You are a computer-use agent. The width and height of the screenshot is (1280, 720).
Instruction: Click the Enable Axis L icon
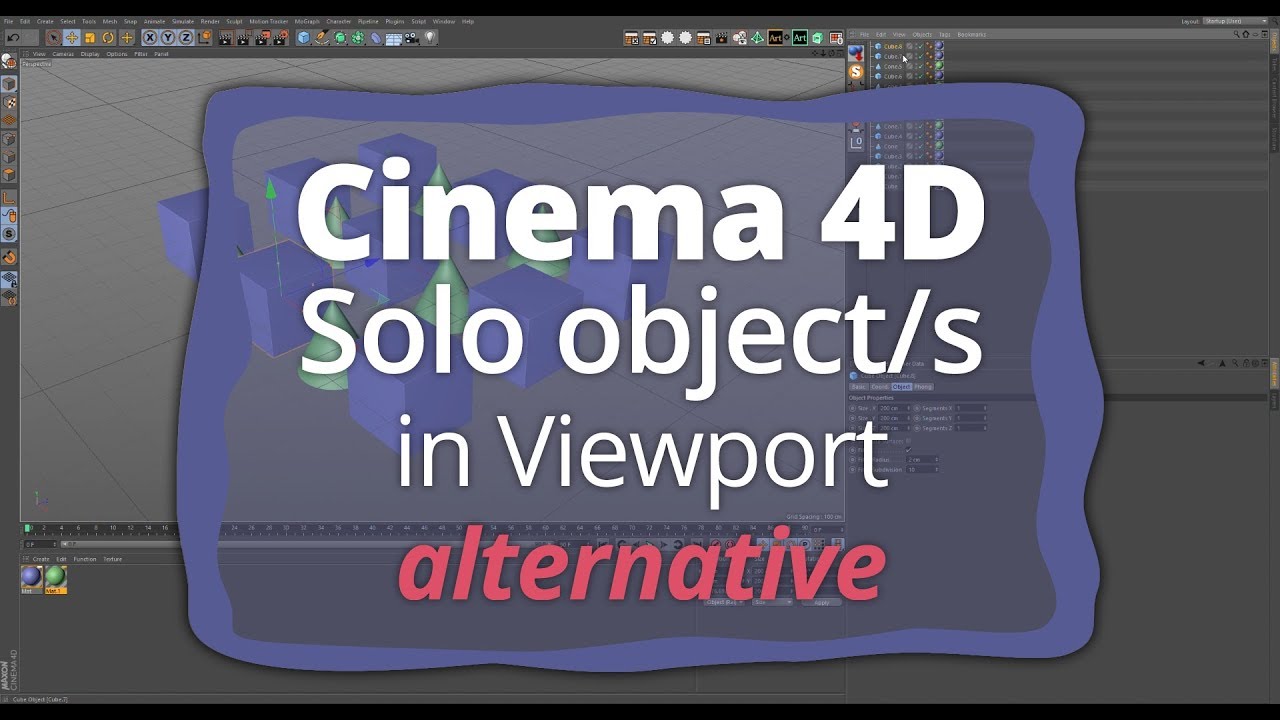pyautogui.click(x=9, y=198)
